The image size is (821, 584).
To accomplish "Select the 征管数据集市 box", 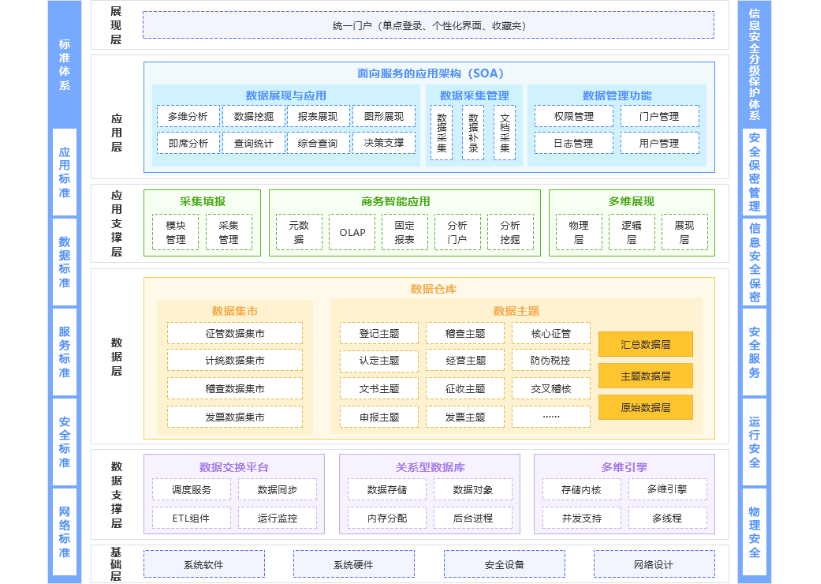I will click(235, 333).
